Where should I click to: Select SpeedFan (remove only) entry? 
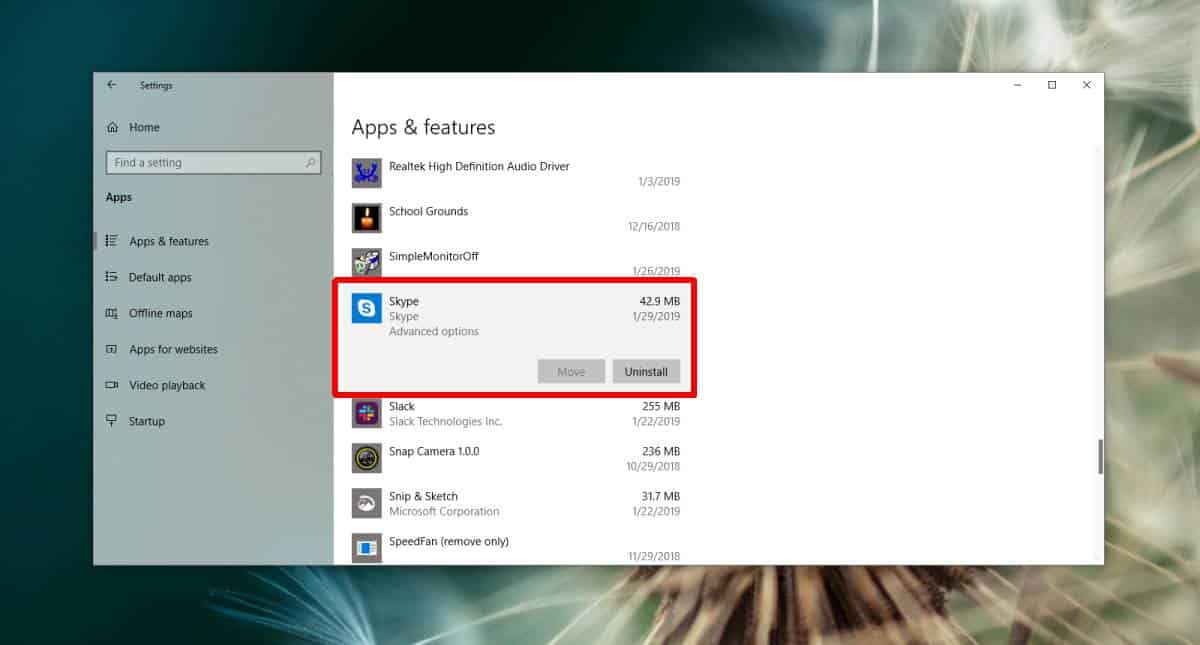(x=517, y=546)
